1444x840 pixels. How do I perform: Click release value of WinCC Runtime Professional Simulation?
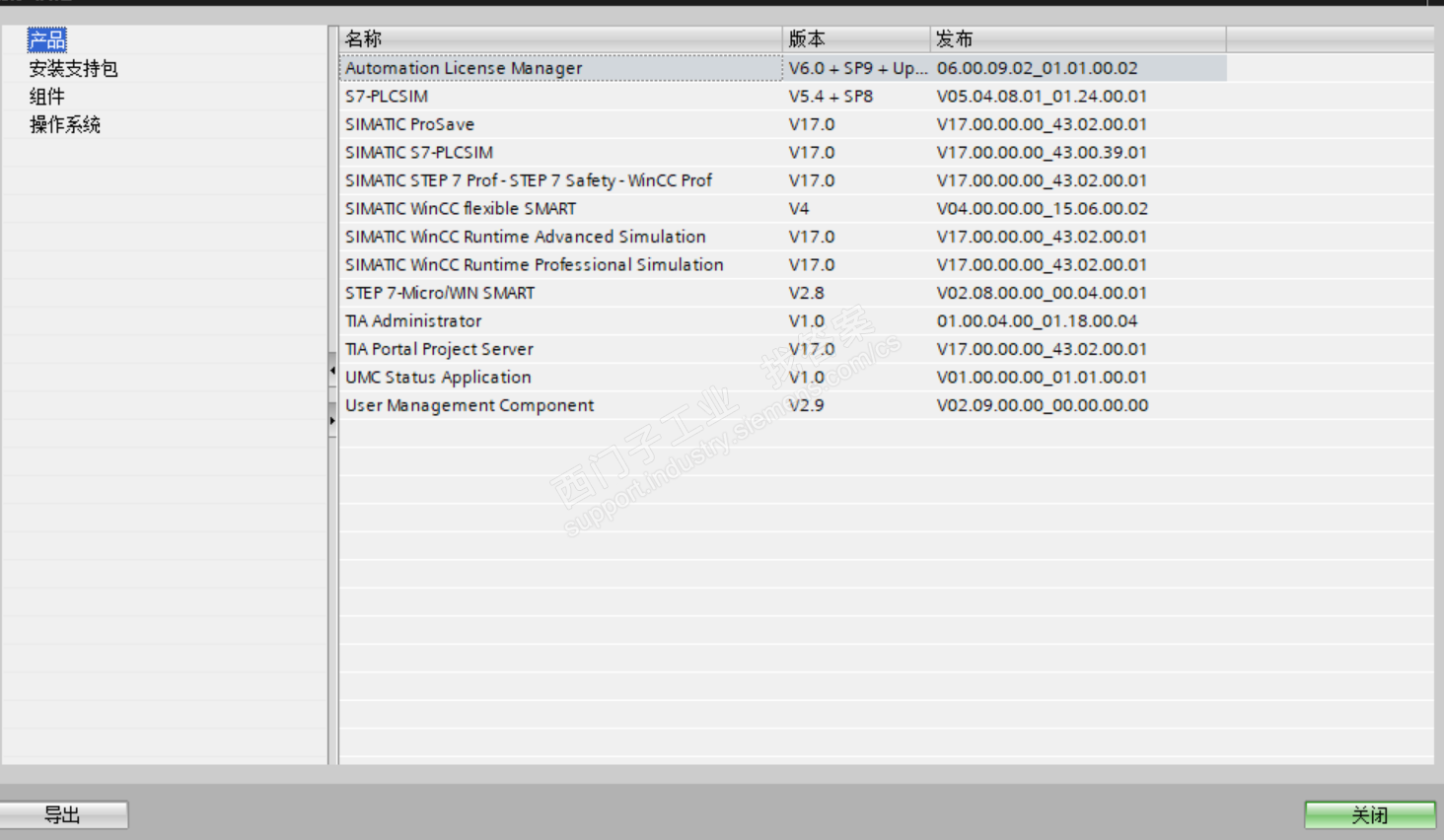tap(1042, 265)
